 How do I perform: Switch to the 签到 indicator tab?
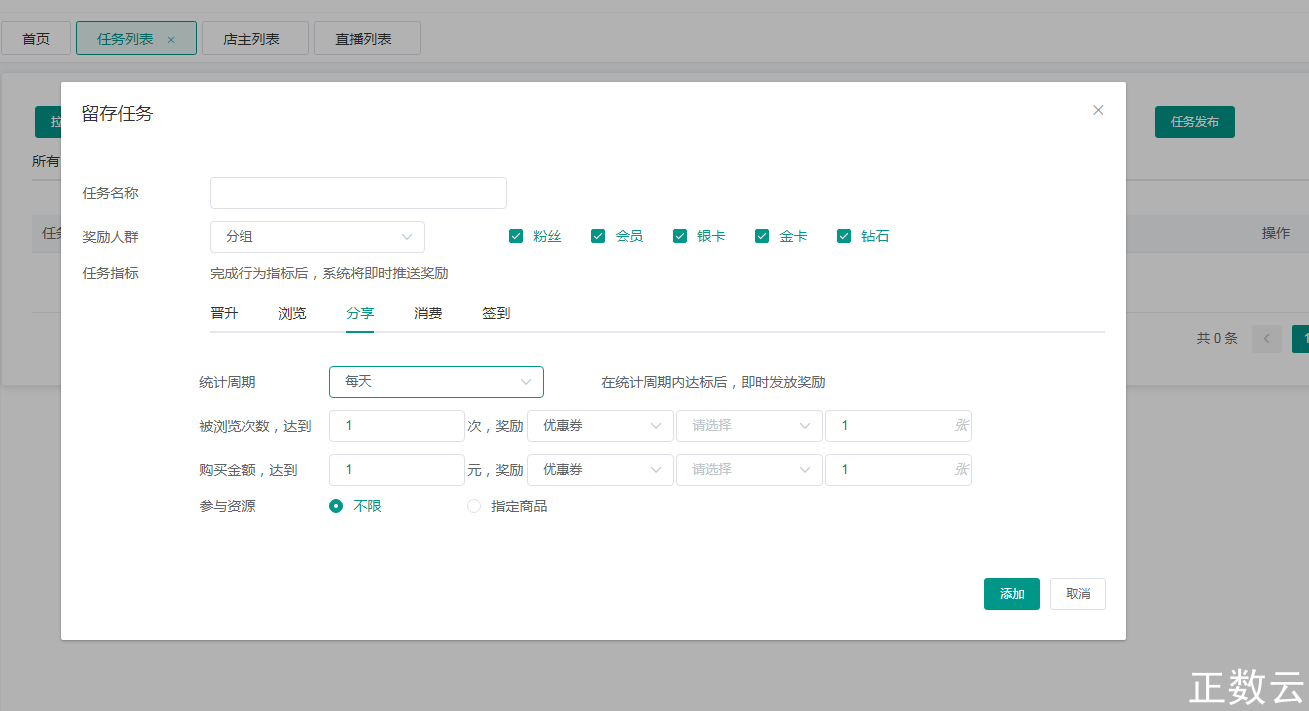[496, 313]
